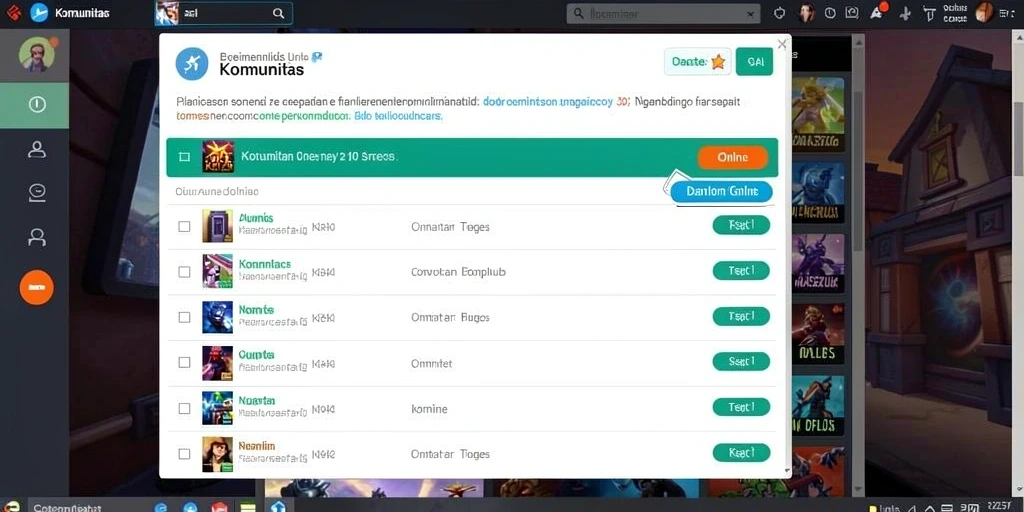Click the 'Corvotan Eomplub' text
This screenshot has width=1024, height=512.
point(458,272)
